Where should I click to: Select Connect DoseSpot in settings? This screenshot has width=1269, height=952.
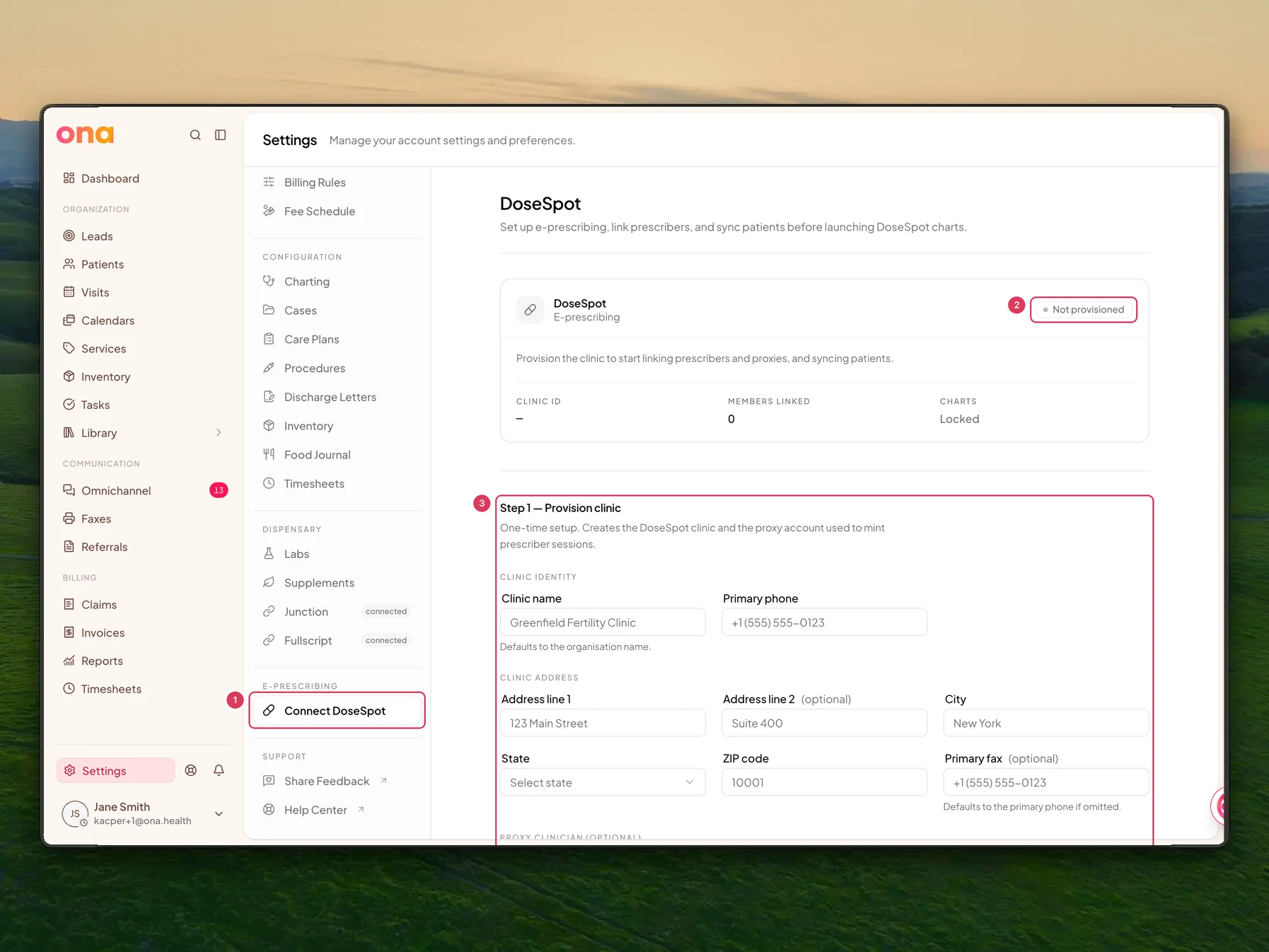coord(337,710)
